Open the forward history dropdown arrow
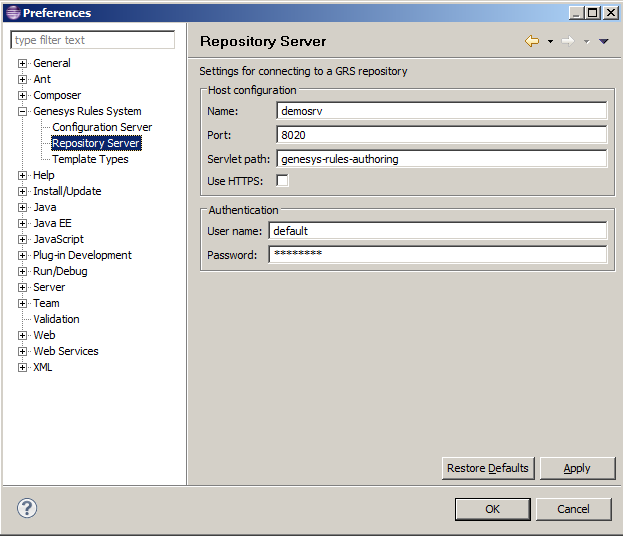 tap(586, 41)
